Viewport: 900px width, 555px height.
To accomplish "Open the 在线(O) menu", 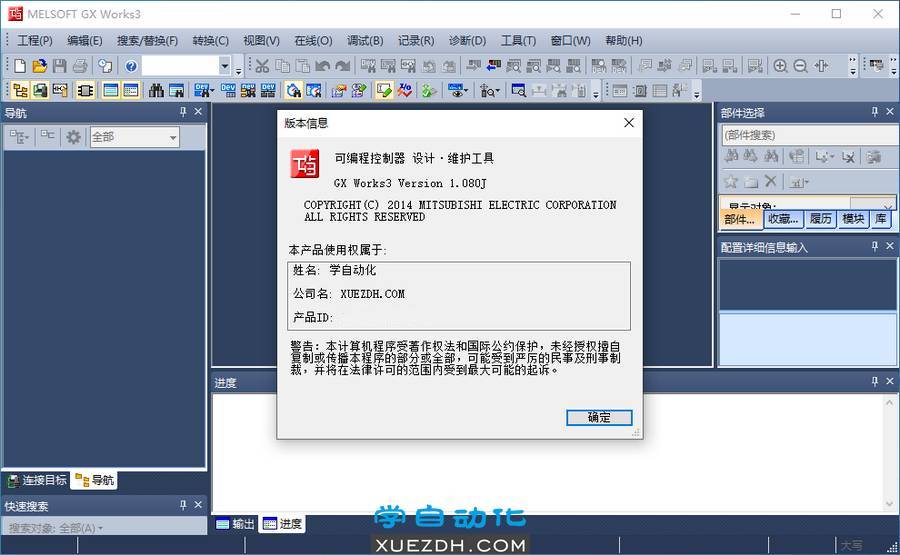I will click(x=313, y=41).
